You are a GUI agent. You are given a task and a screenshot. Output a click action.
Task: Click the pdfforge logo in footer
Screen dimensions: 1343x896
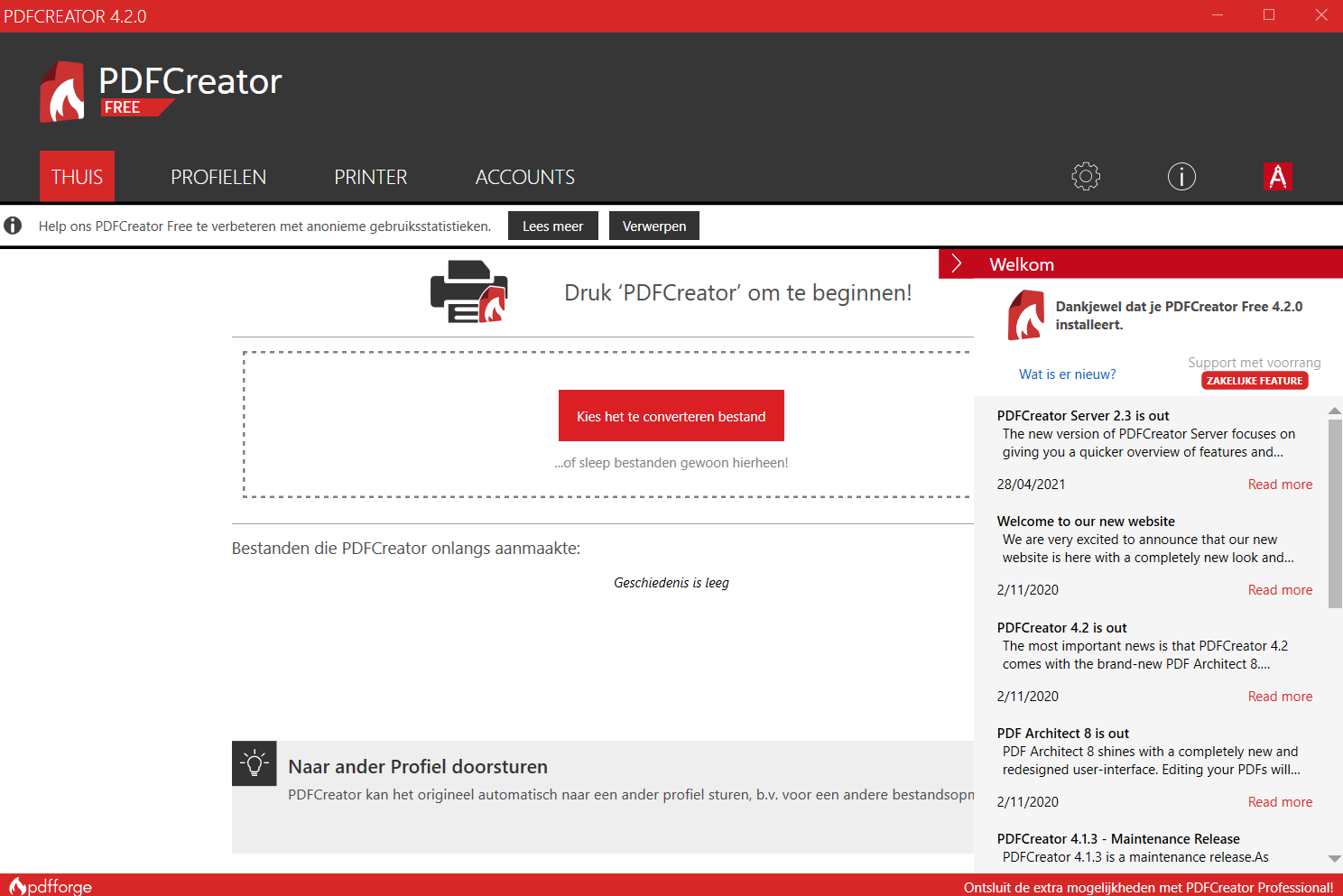click(51, 886)
